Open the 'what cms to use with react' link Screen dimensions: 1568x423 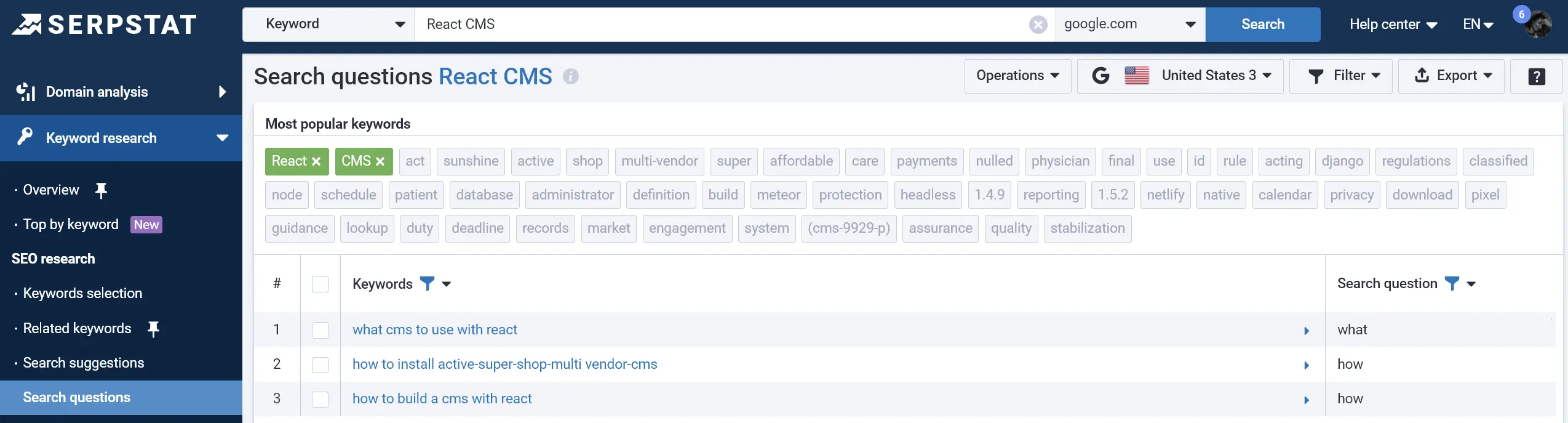(x=435, y=330)
